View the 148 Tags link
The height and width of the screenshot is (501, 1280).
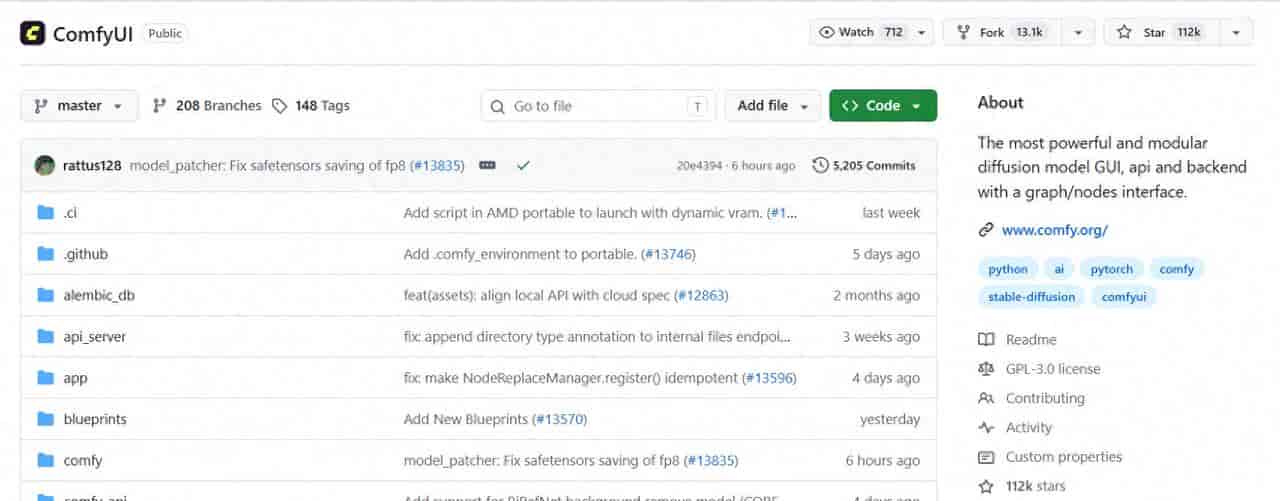[x=311, y=105]
